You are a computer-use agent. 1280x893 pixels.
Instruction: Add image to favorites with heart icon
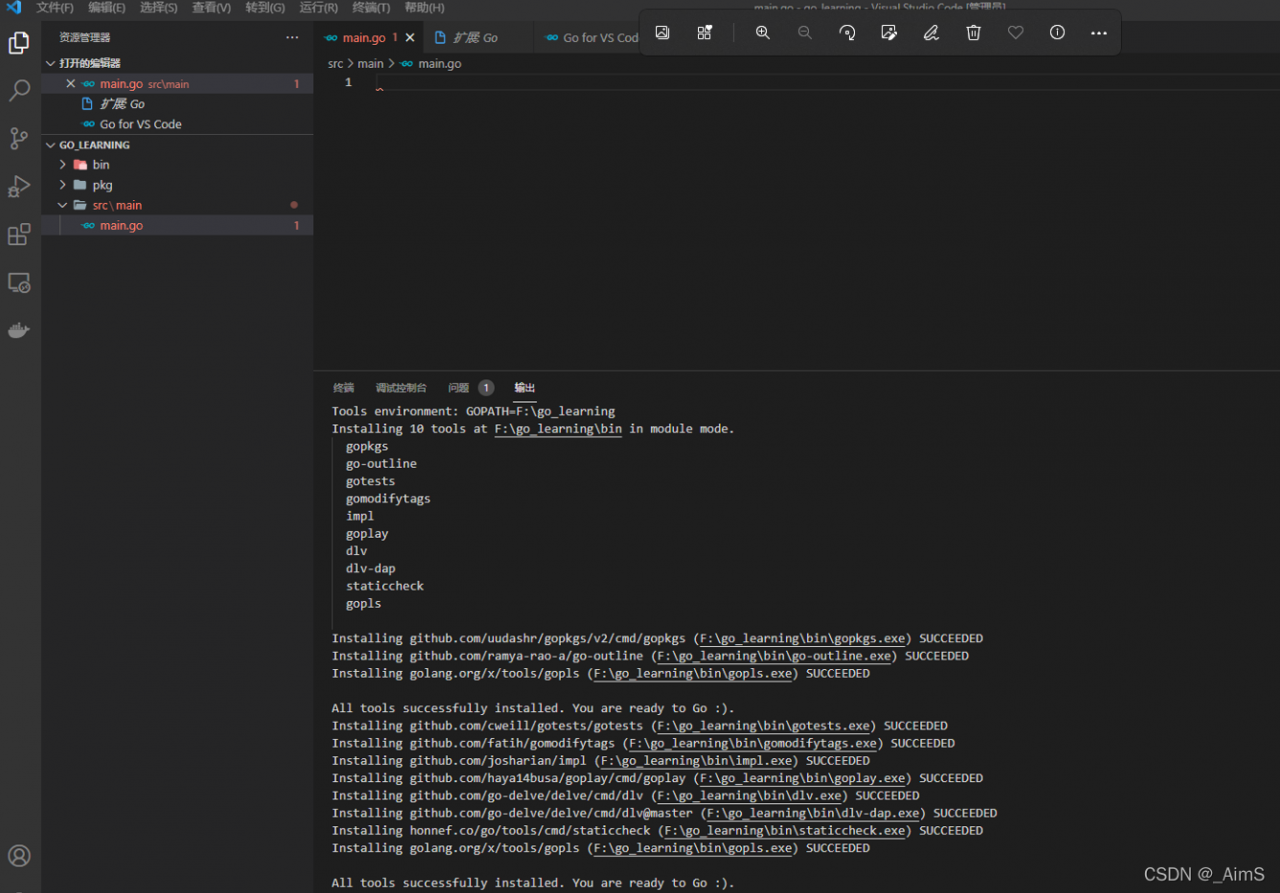pos(1015,33)
